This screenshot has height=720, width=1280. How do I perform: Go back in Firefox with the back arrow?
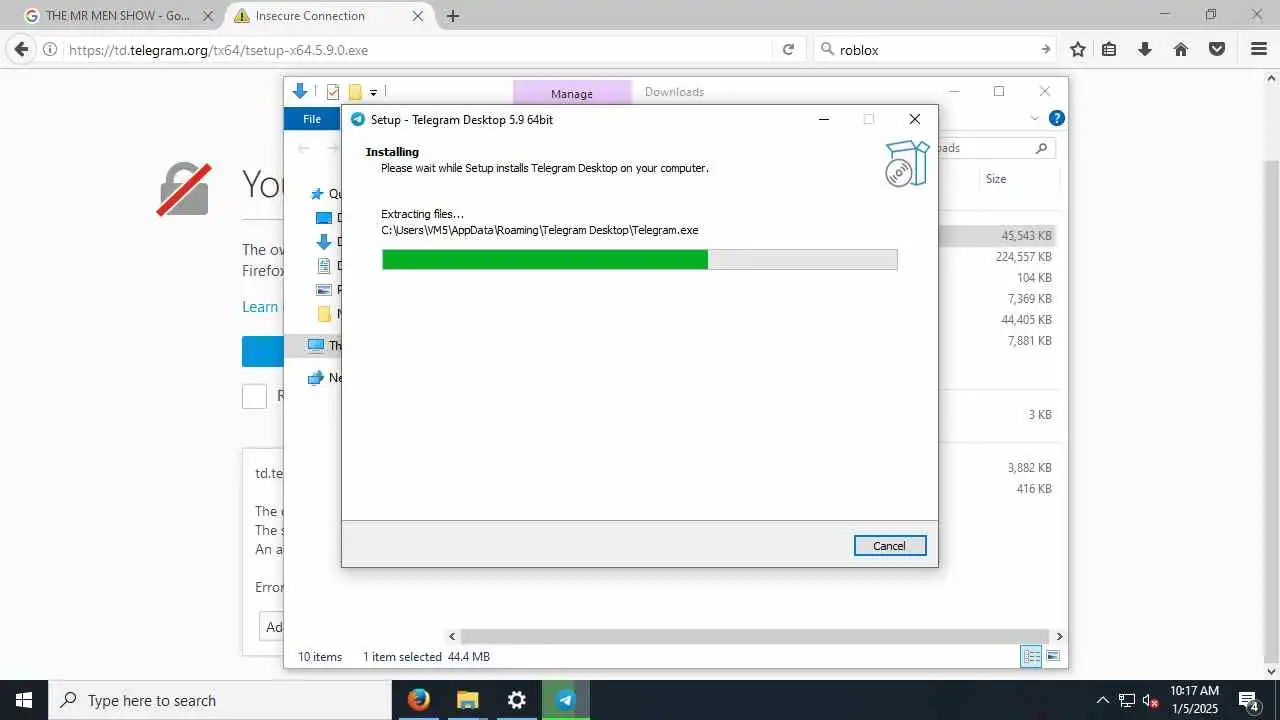point(21,49)
